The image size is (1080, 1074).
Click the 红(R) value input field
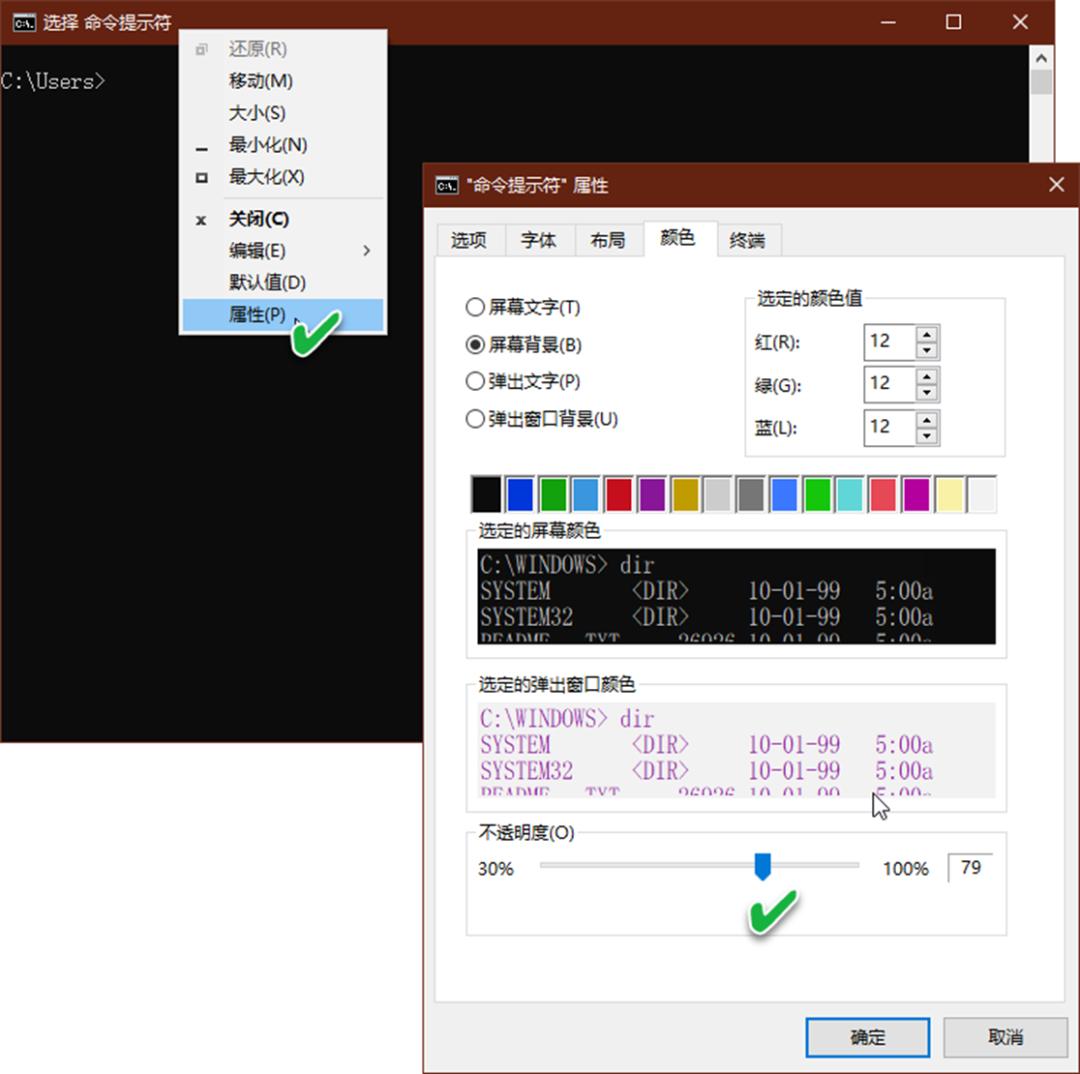click(x=887, y=341)
